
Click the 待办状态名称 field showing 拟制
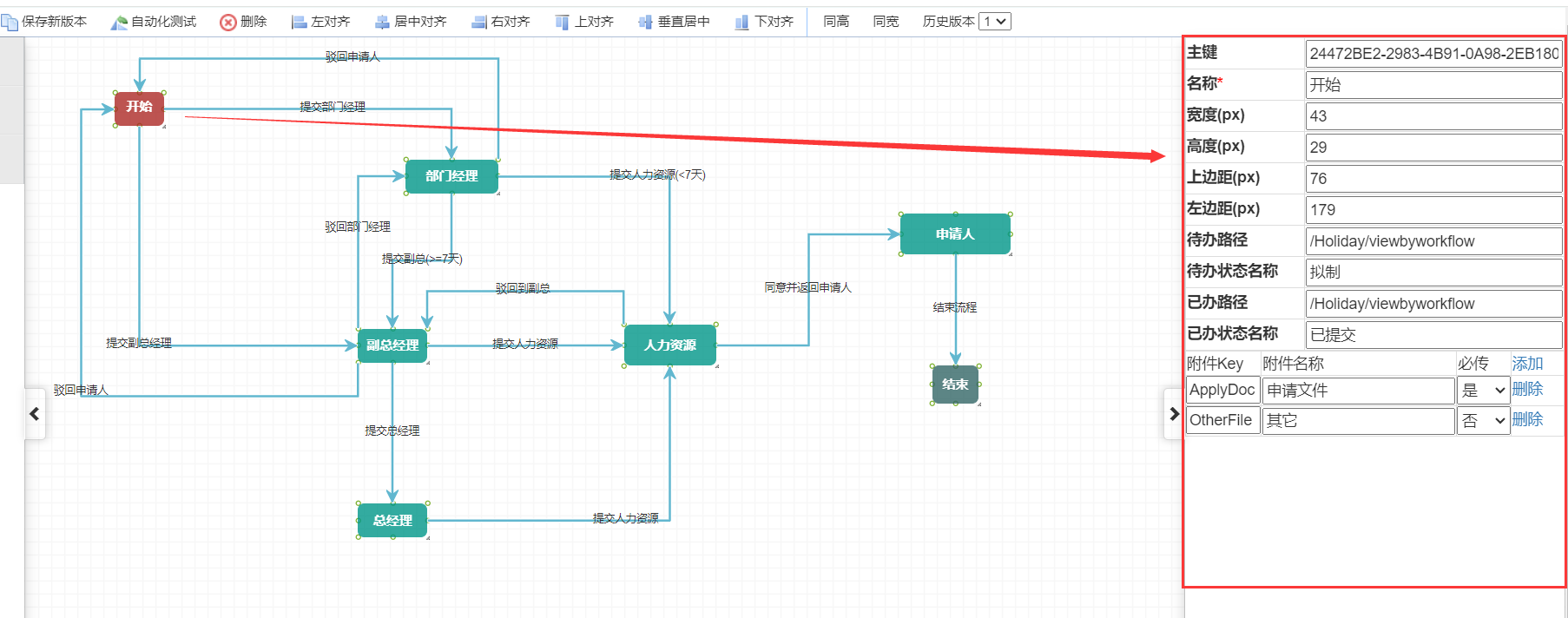click(x=1433, y=273)
